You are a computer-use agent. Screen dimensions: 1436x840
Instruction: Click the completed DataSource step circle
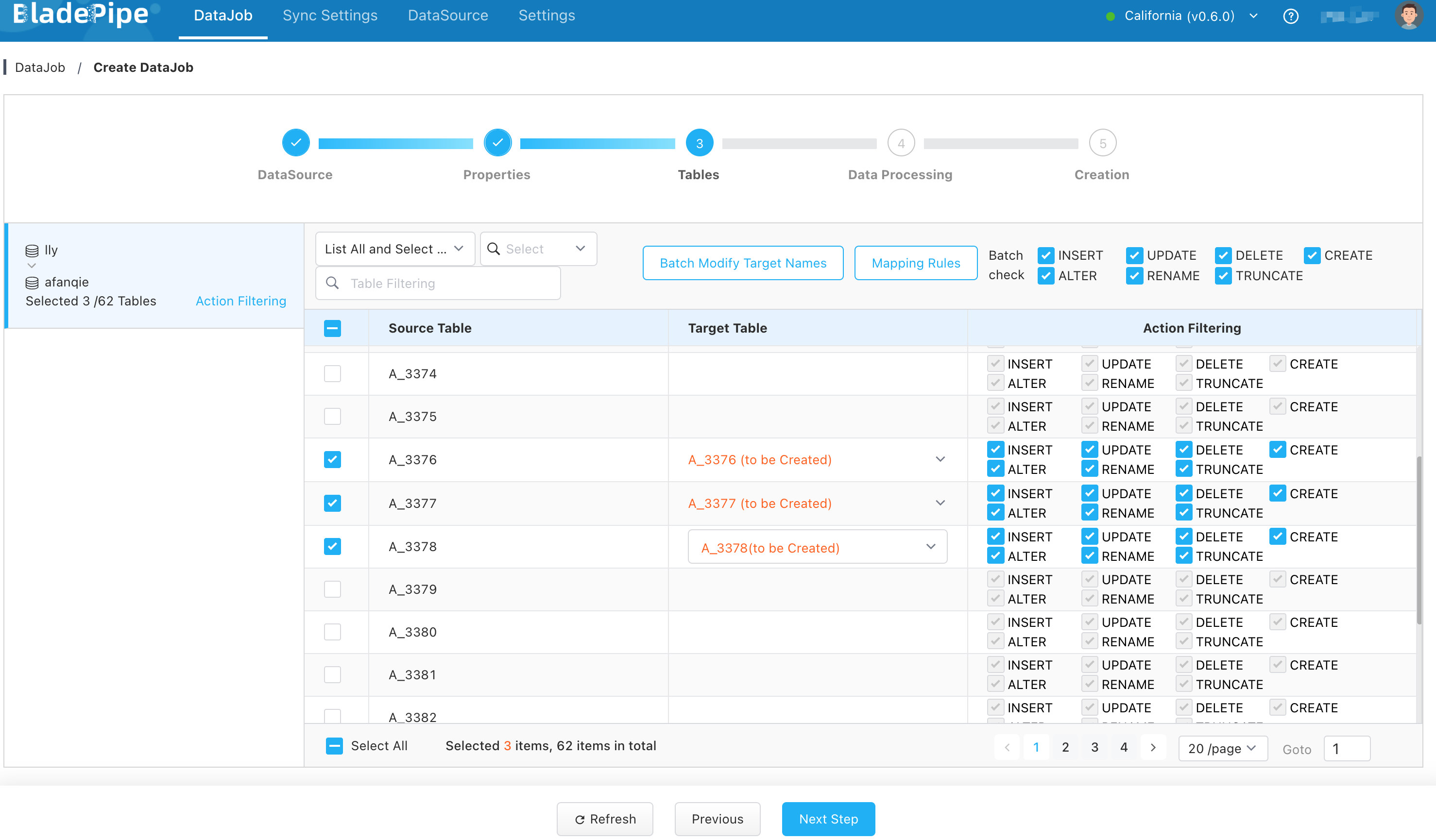(296, 143)
